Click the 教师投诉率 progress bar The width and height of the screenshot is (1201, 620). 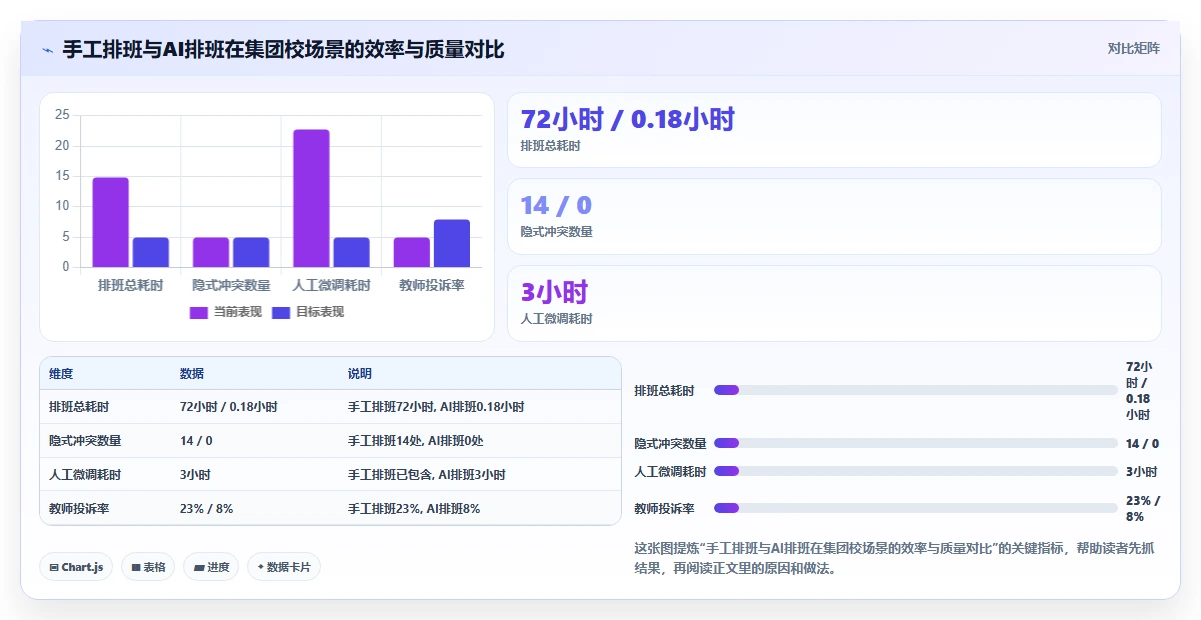point(916,508)
